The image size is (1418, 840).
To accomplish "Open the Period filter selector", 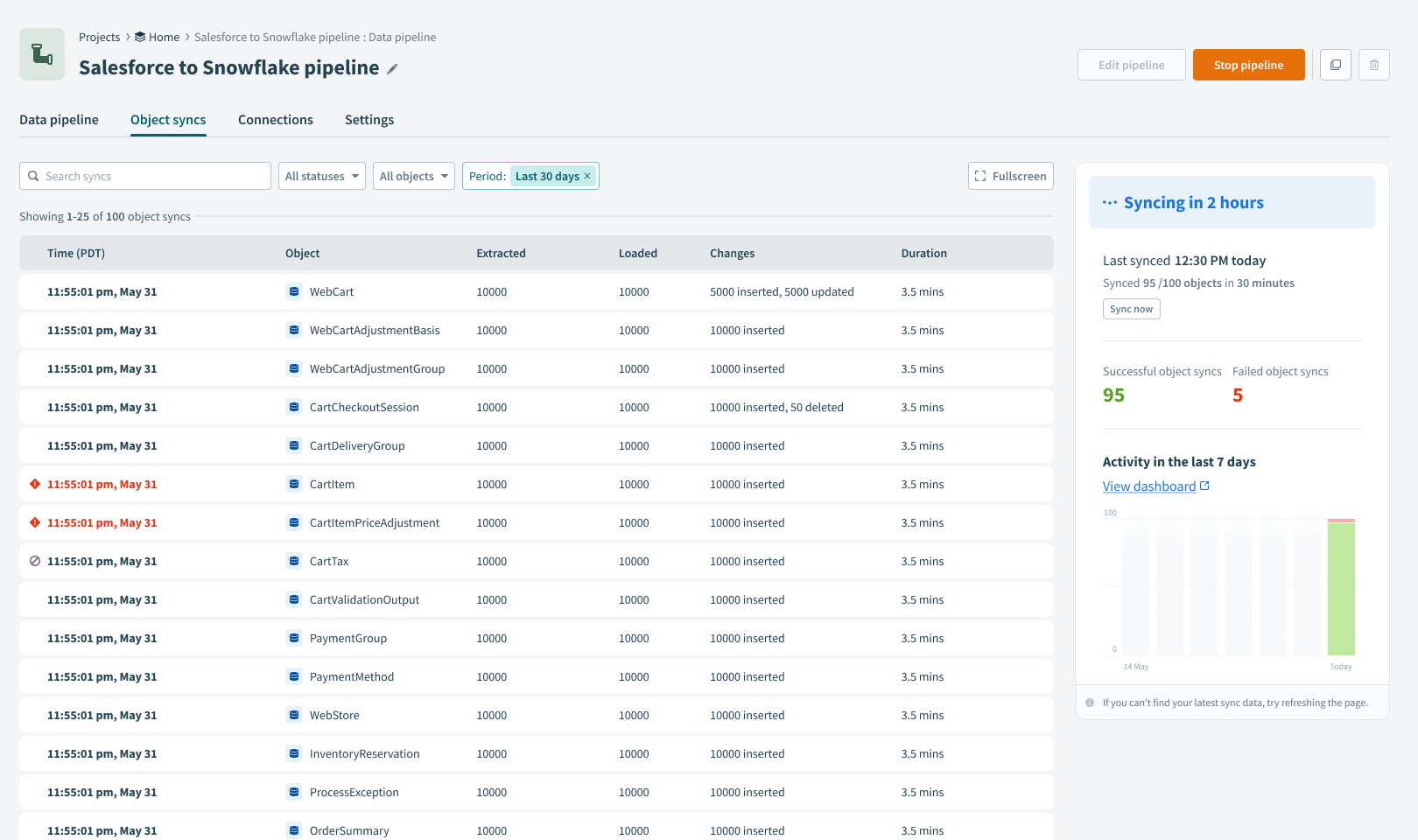I will [x=530, y=176].
